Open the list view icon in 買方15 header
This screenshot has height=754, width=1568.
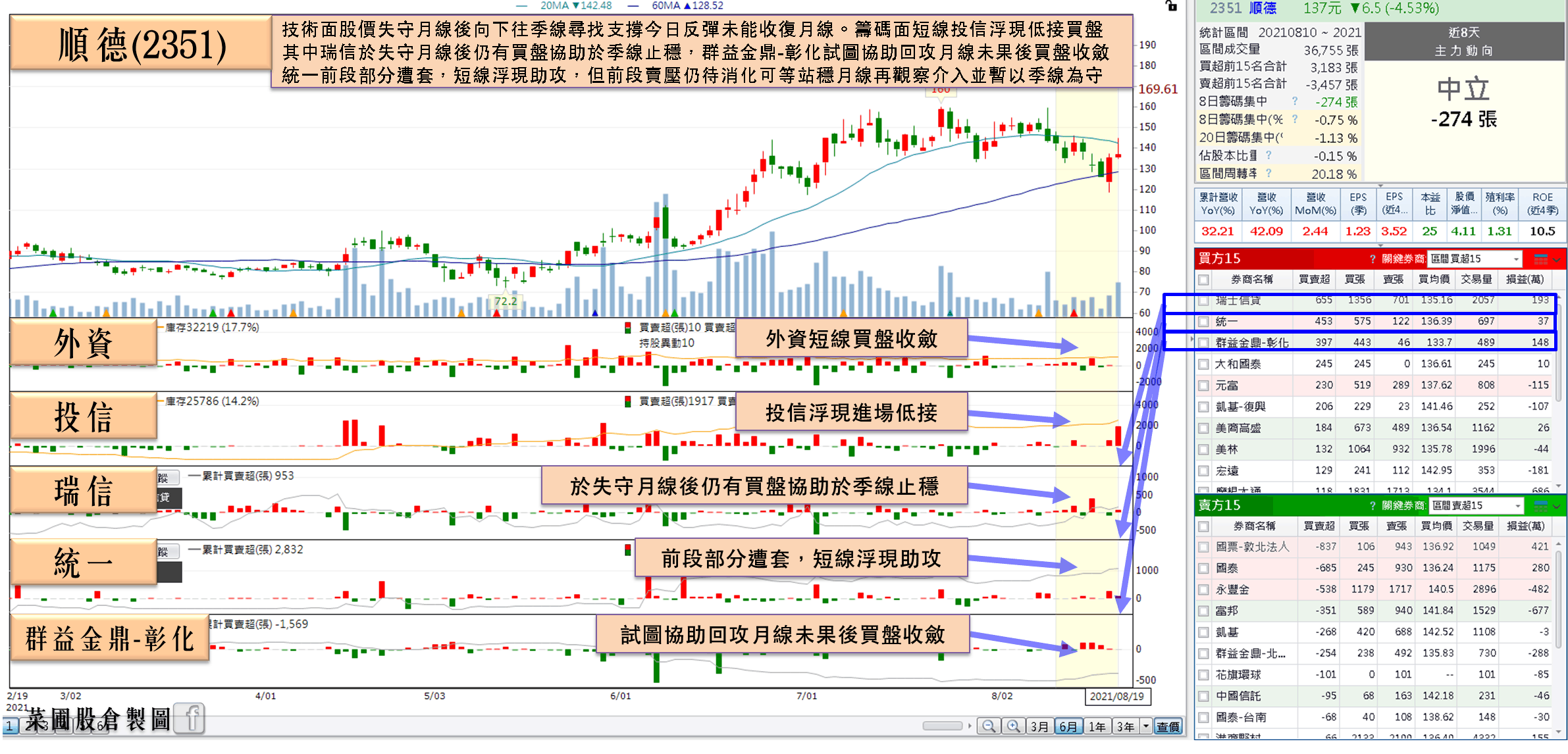[1541, 259]
